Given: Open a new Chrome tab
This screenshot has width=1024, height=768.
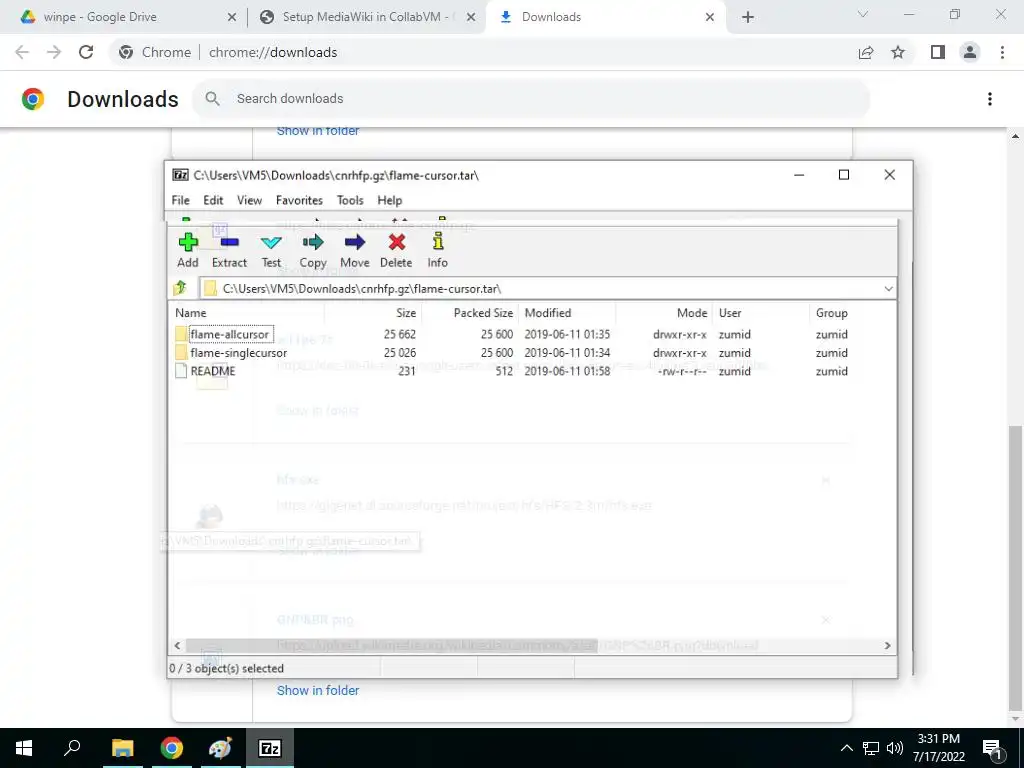Looking at the screenshot, I should 748,18.
